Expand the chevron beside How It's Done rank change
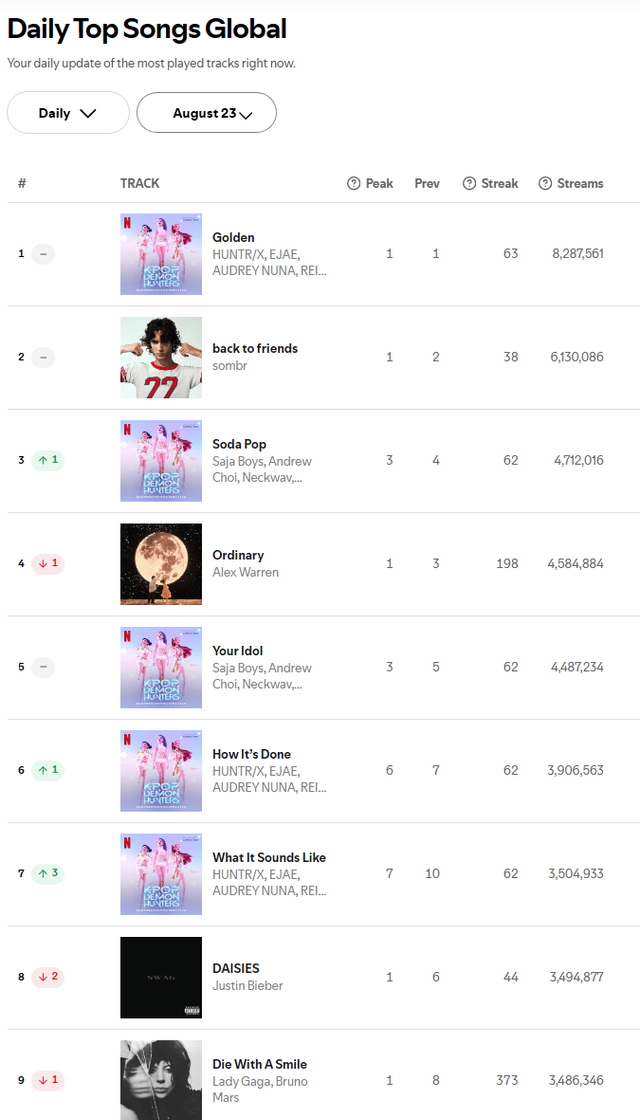The image size is (640, 1120). coord(47,770)
